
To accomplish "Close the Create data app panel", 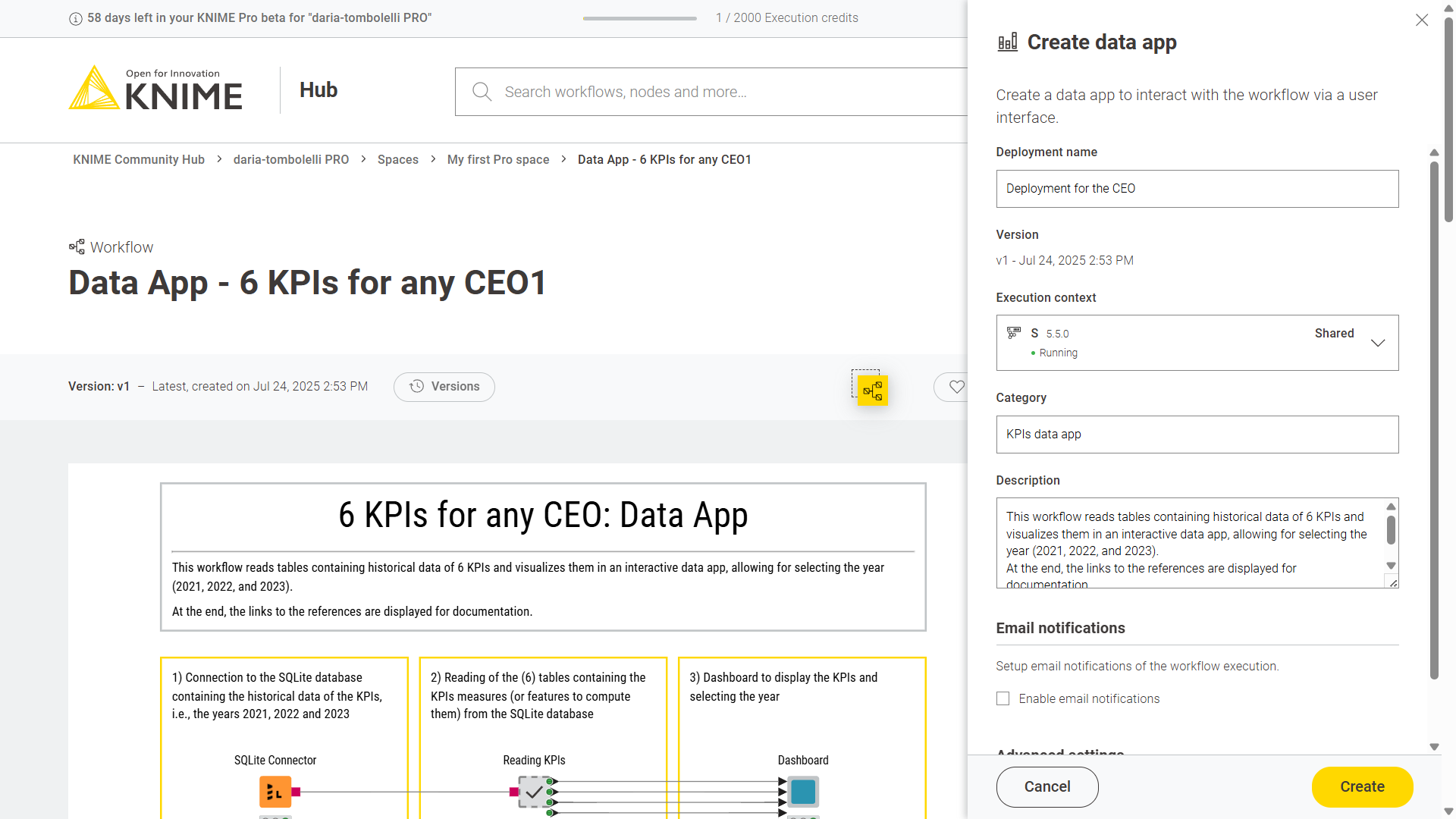I will click(x=1421, y=20).
